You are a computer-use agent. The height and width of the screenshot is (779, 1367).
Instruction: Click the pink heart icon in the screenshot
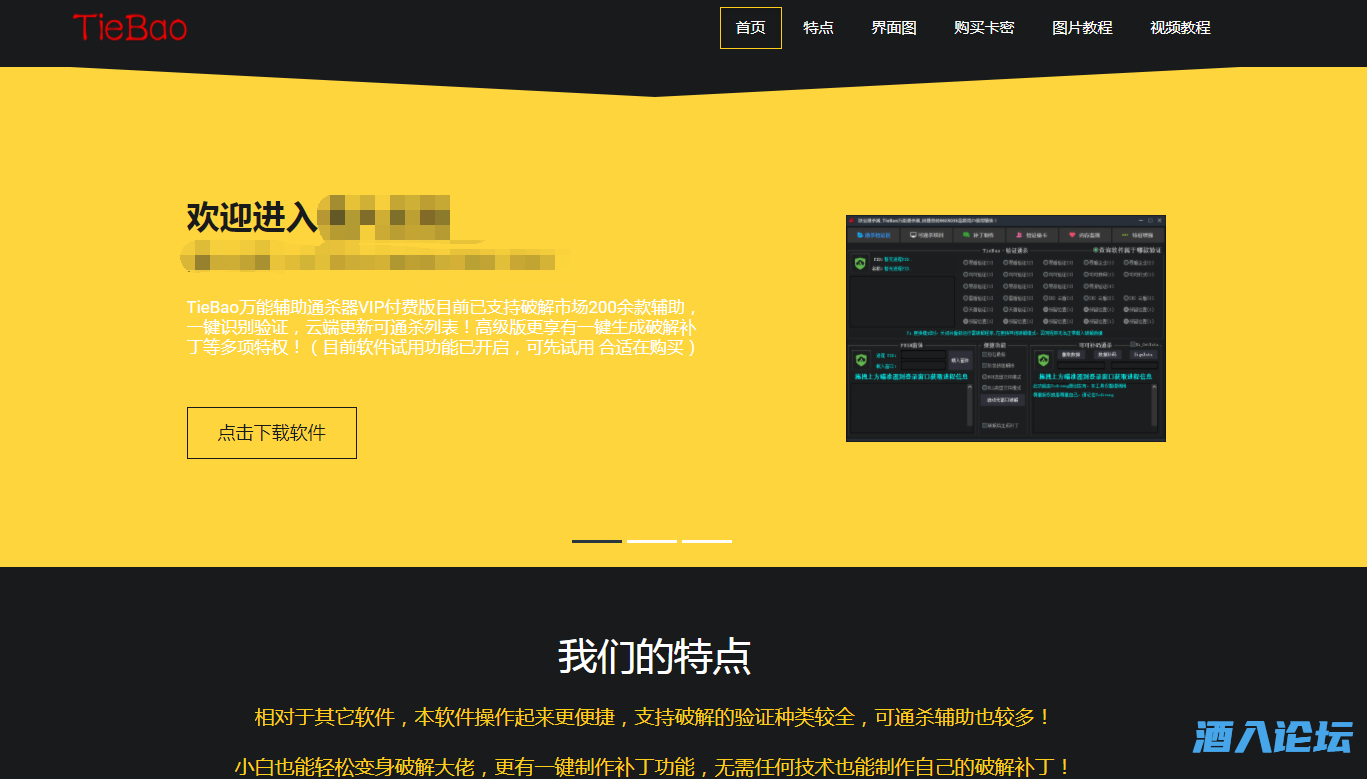point(1071,235)
